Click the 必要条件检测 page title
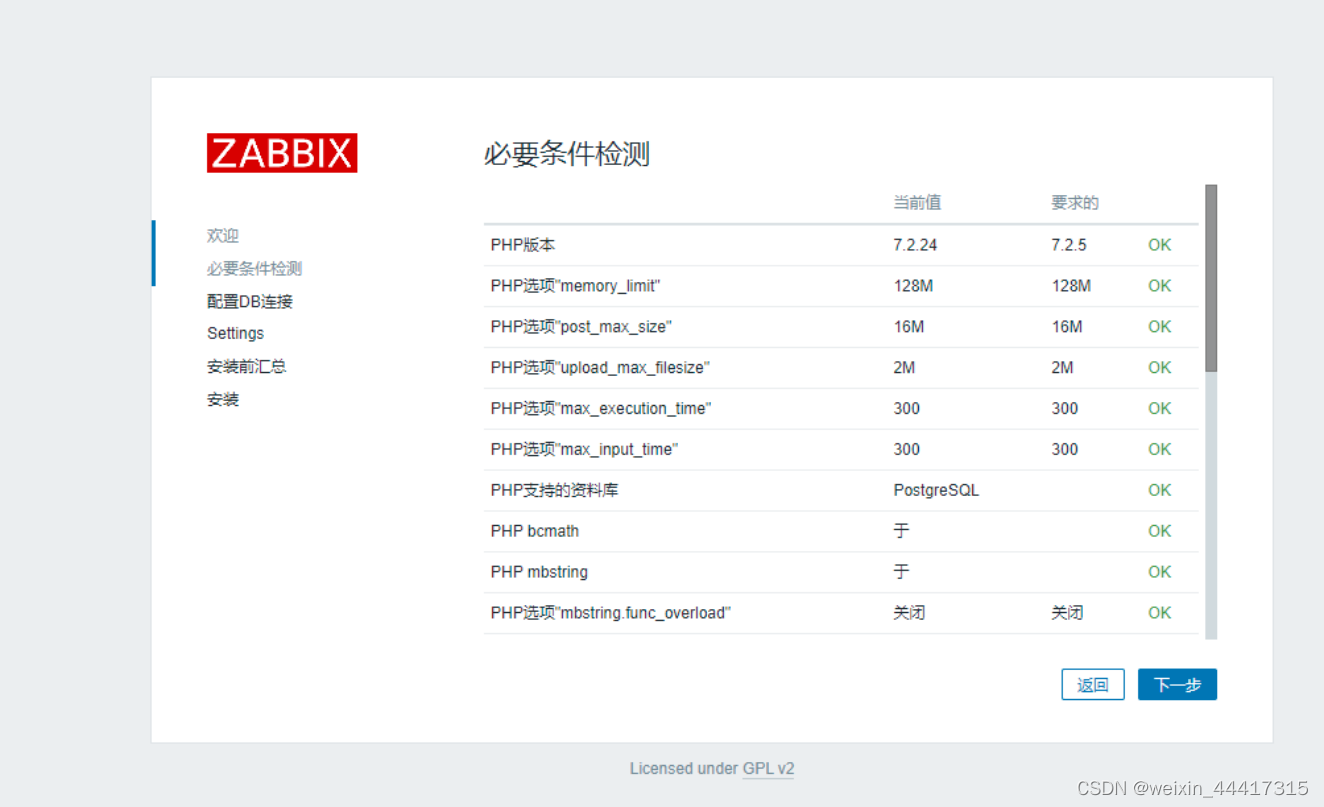 565,155
